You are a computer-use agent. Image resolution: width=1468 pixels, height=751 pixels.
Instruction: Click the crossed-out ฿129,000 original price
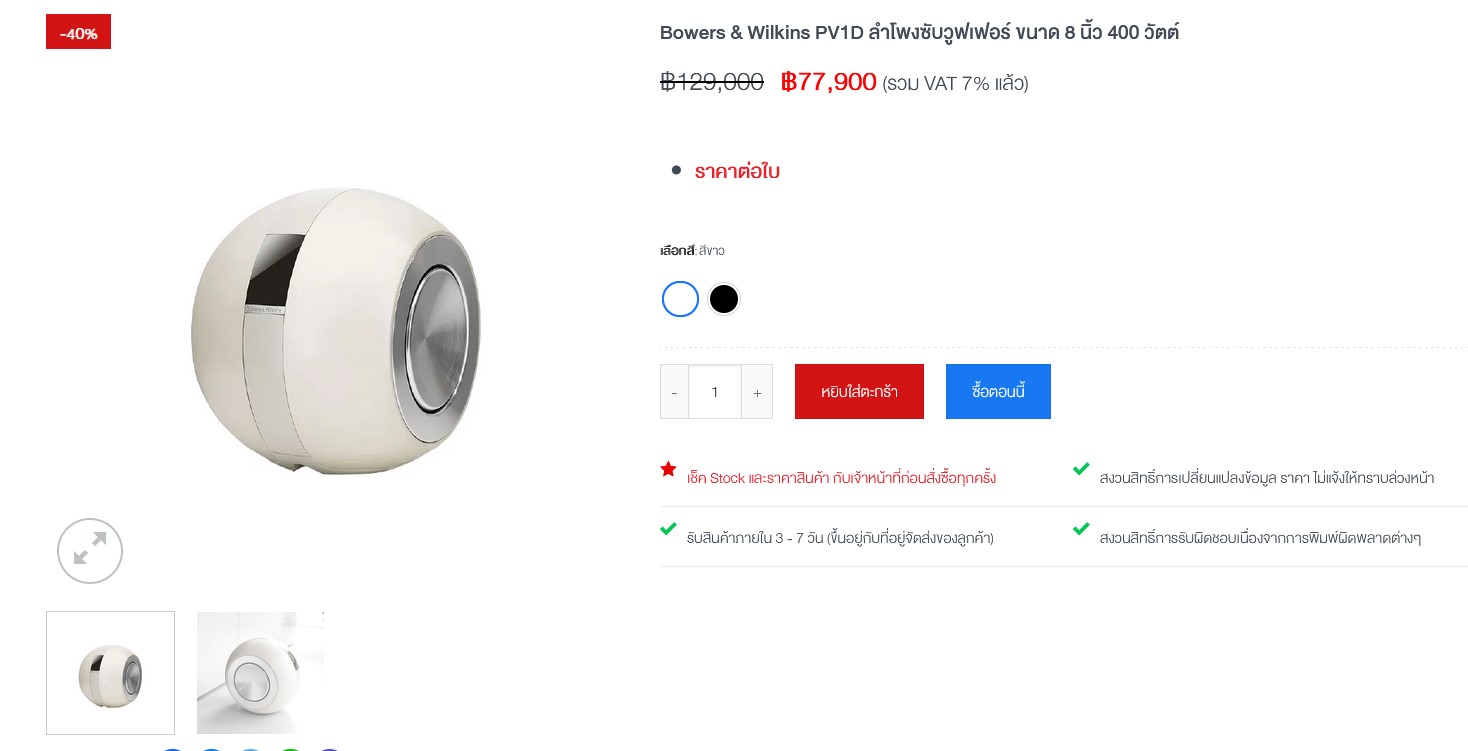tap(712, 82)
